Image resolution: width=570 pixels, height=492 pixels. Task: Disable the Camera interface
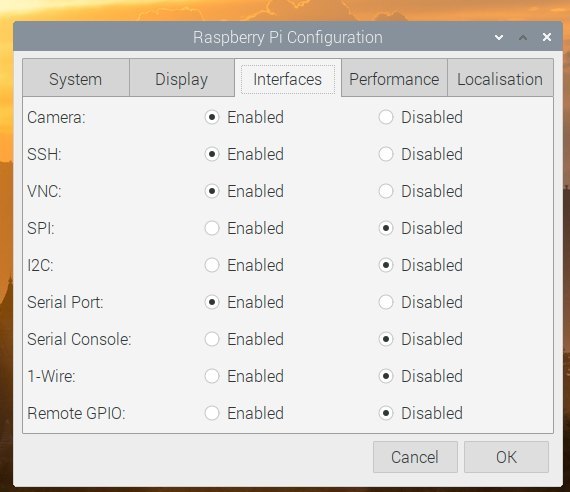421,117
